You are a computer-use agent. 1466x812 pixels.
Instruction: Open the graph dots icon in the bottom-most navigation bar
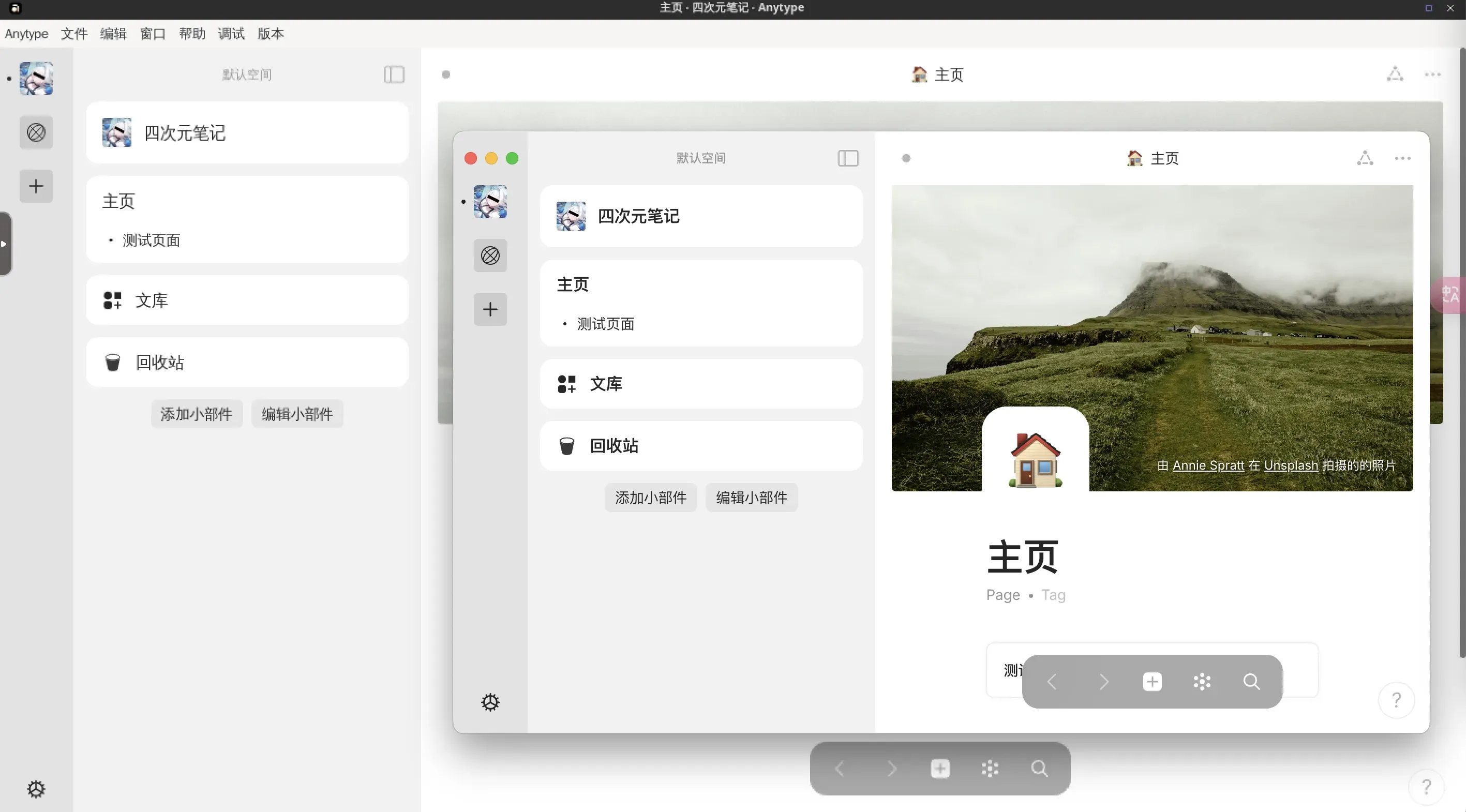click(x=990, y=769)
